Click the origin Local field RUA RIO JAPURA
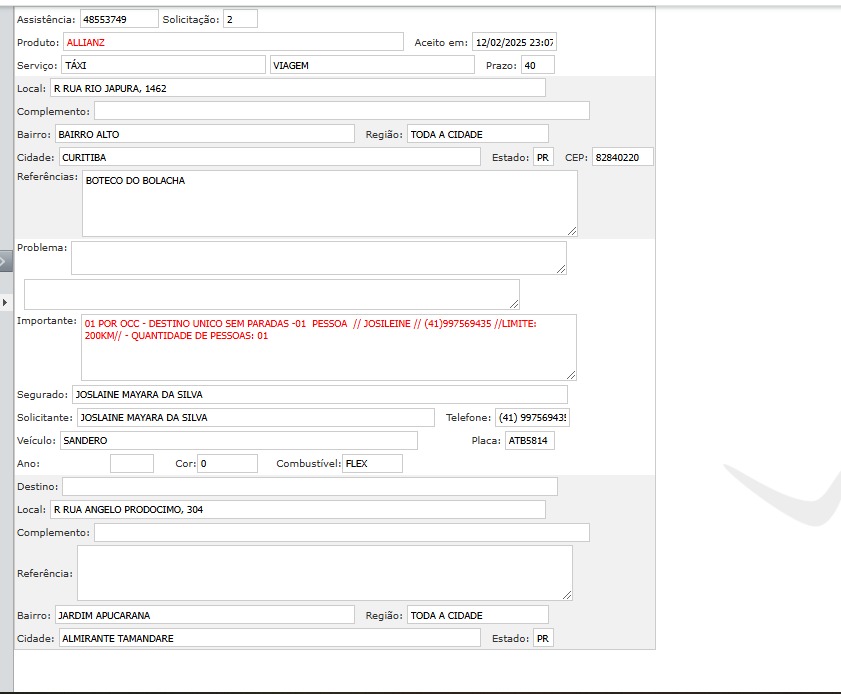Viewport: 841px width, 694px height. [x=298, y=88]
